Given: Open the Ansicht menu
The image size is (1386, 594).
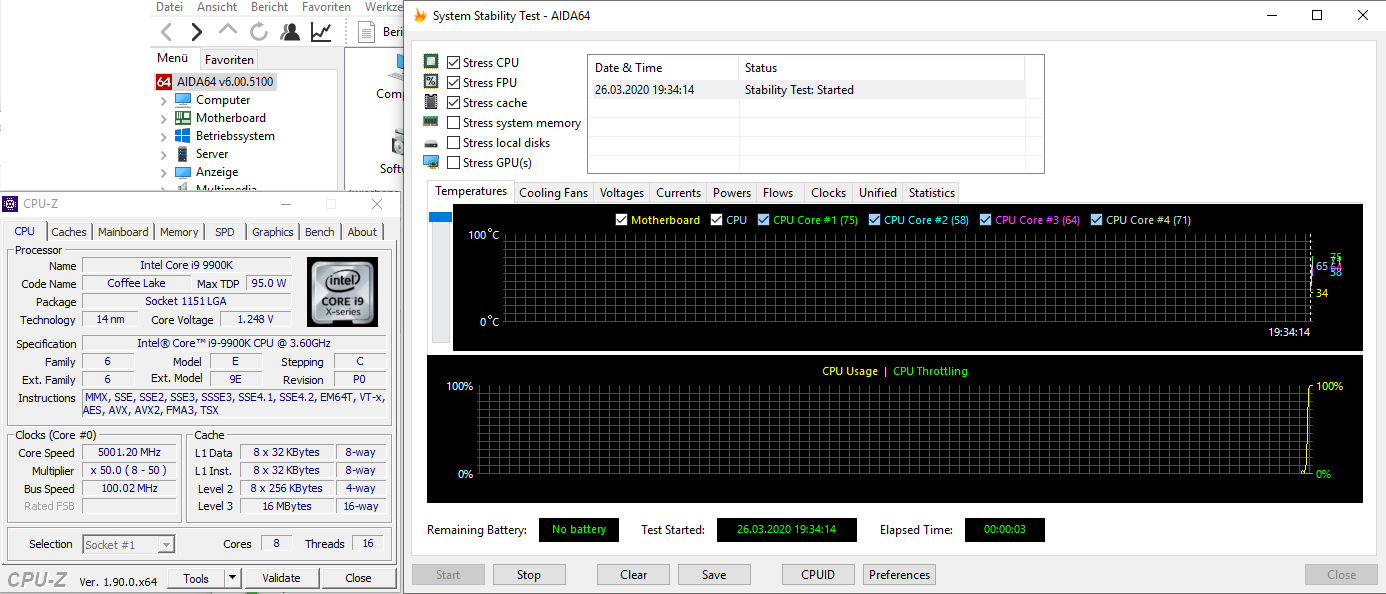Looking at the screenshot, I should tap(217, 6).
